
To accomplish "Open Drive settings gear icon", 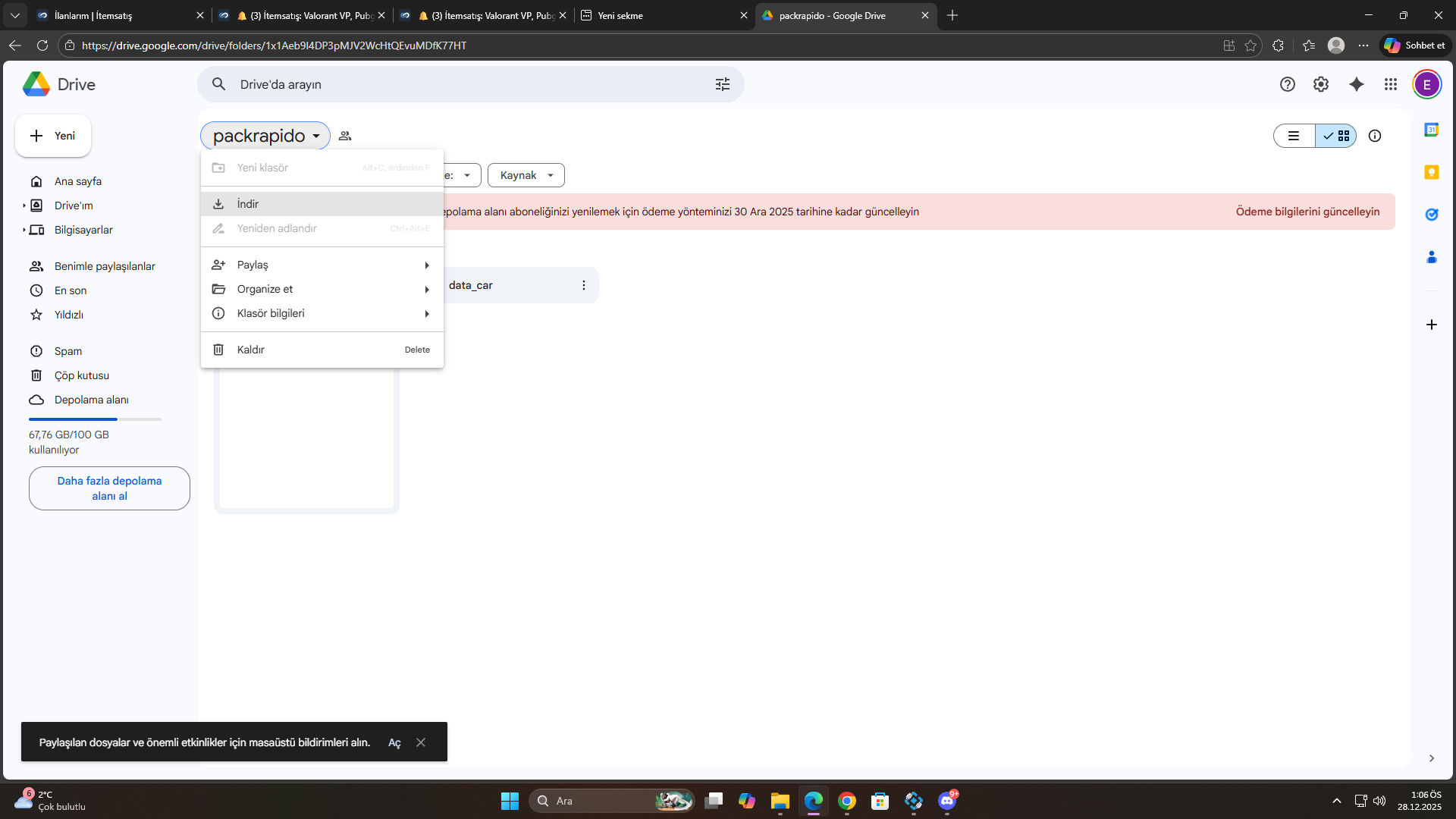I will [x=1321, y=84].
